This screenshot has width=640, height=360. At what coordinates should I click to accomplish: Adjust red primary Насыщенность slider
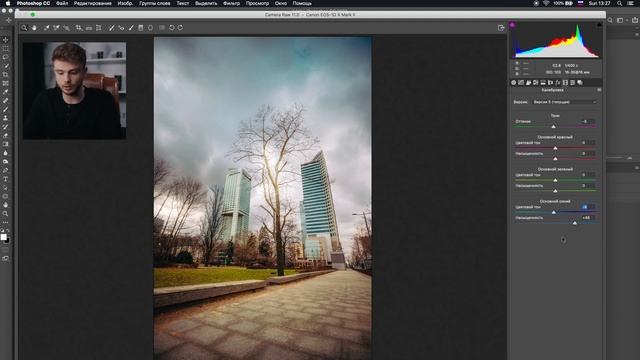point(555,158)
